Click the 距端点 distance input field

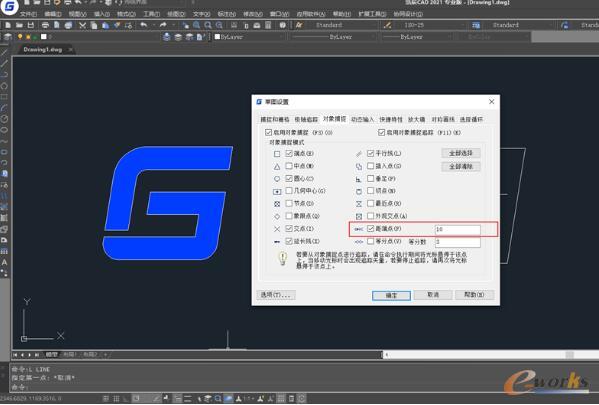tap(458, 229)
